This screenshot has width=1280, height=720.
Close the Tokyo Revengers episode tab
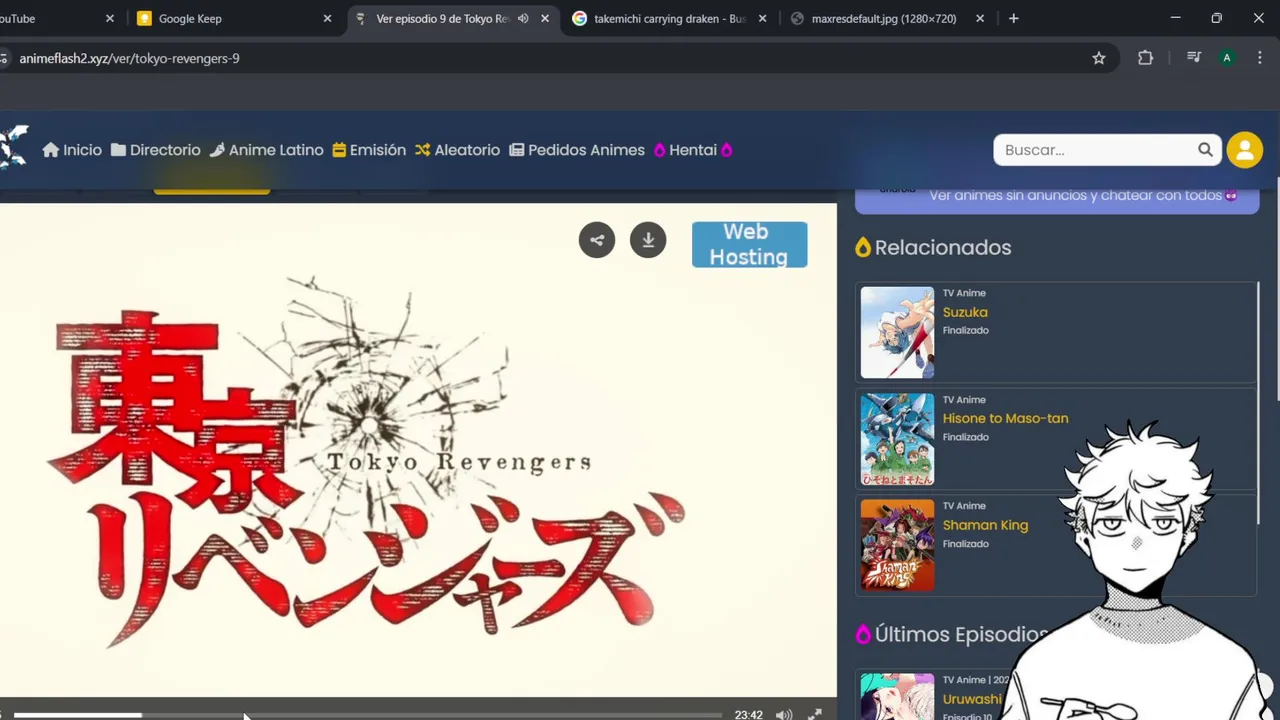coord(545,18)
